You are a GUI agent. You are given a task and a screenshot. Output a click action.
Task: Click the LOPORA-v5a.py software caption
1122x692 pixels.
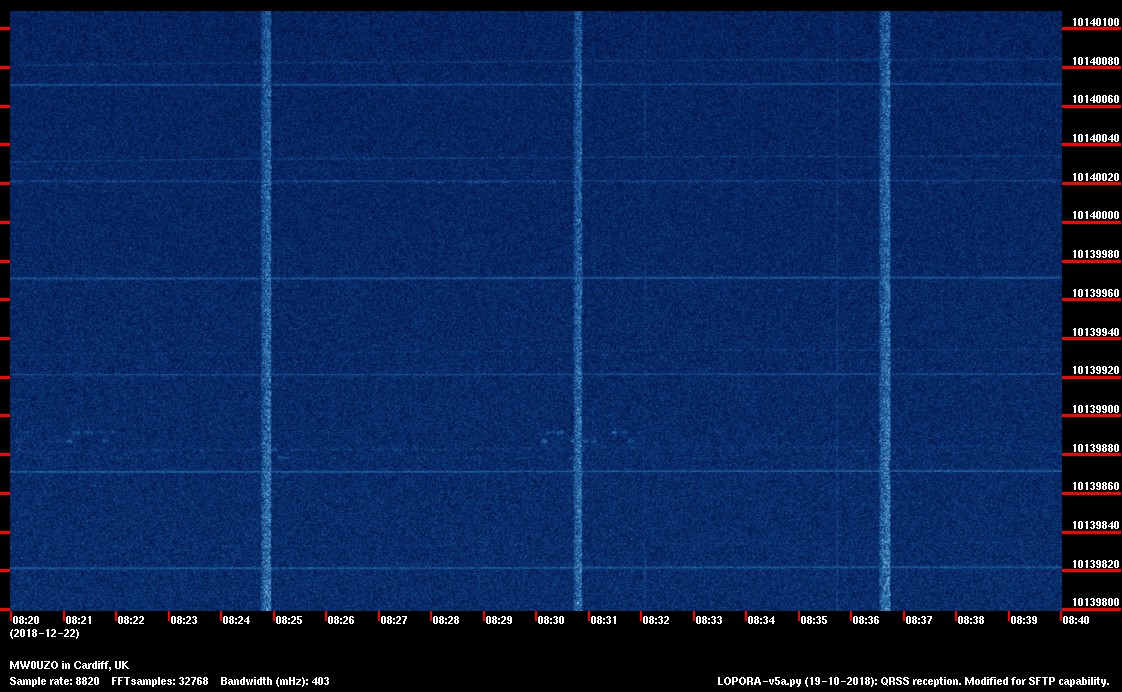(x=913, y=681)
